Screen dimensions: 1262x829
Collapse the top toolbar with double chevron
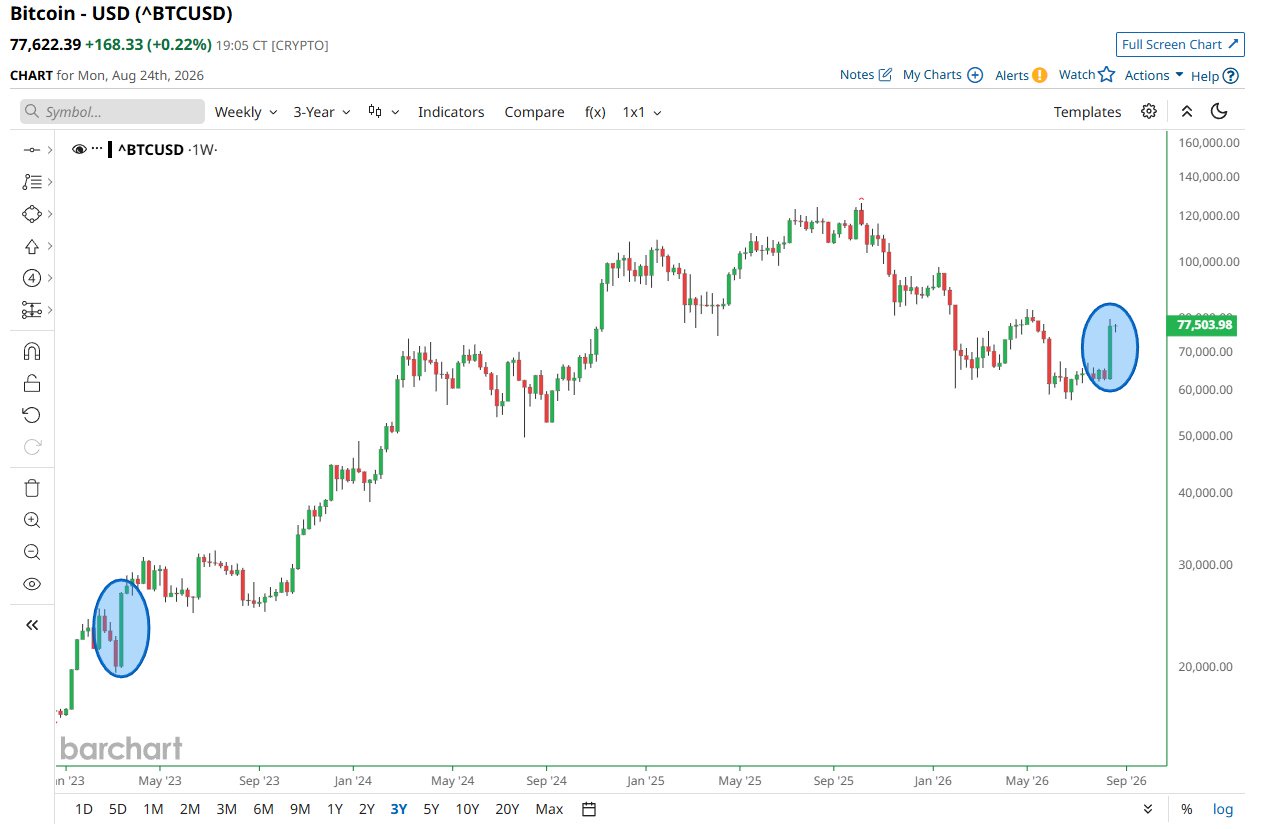tap(1186, 111)
